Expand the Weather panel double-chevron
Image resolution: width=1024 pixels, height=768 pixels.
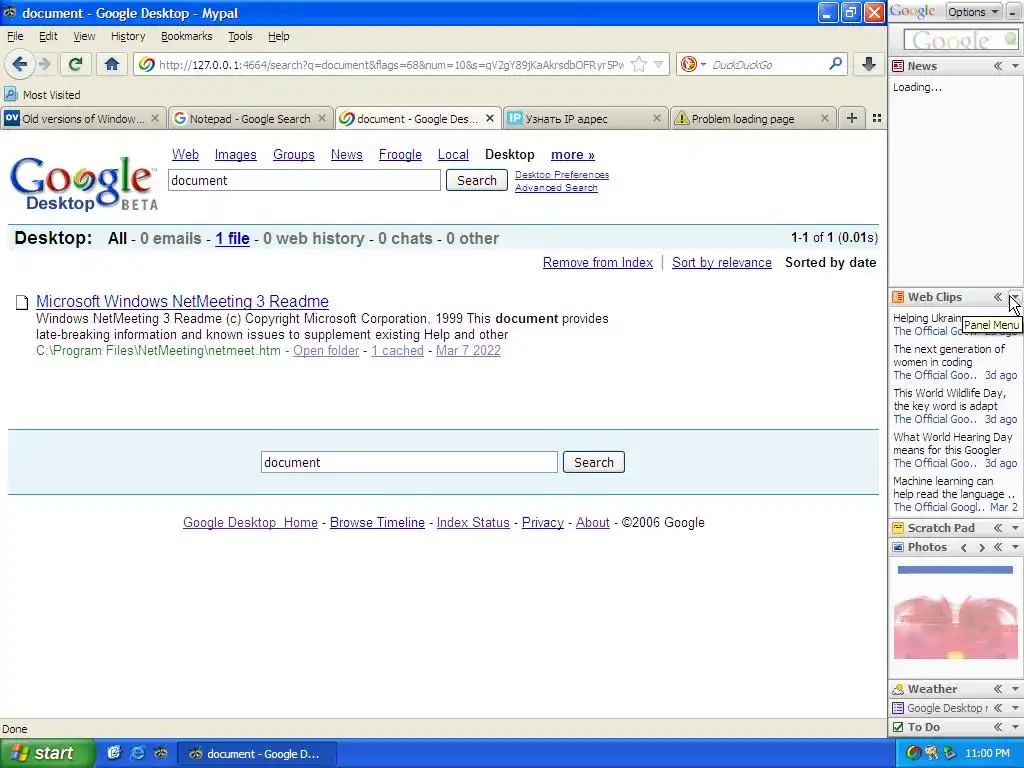click(x=998, y=689)
